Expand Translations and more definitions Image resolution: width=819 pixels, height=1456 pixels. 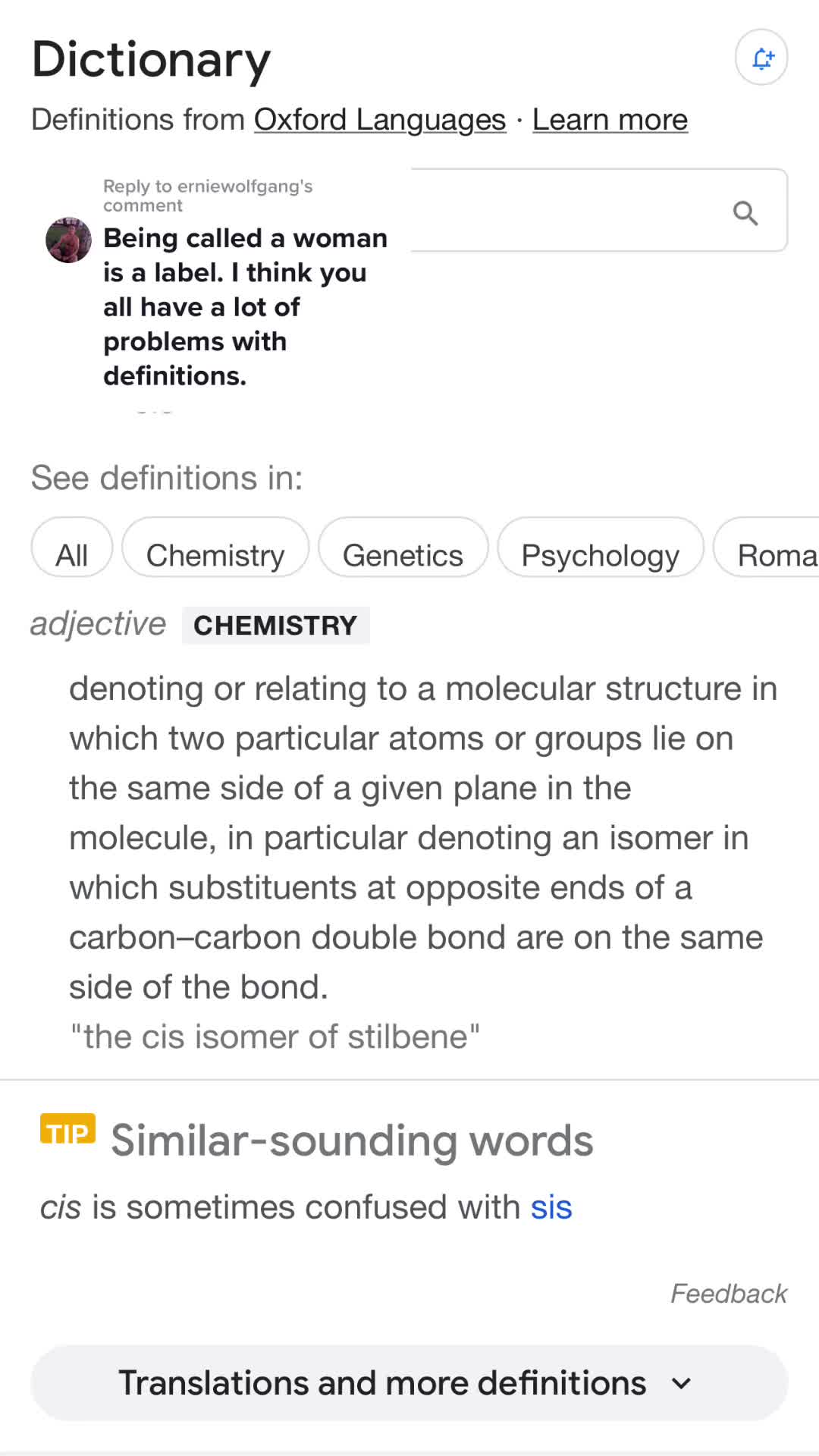382,1383
